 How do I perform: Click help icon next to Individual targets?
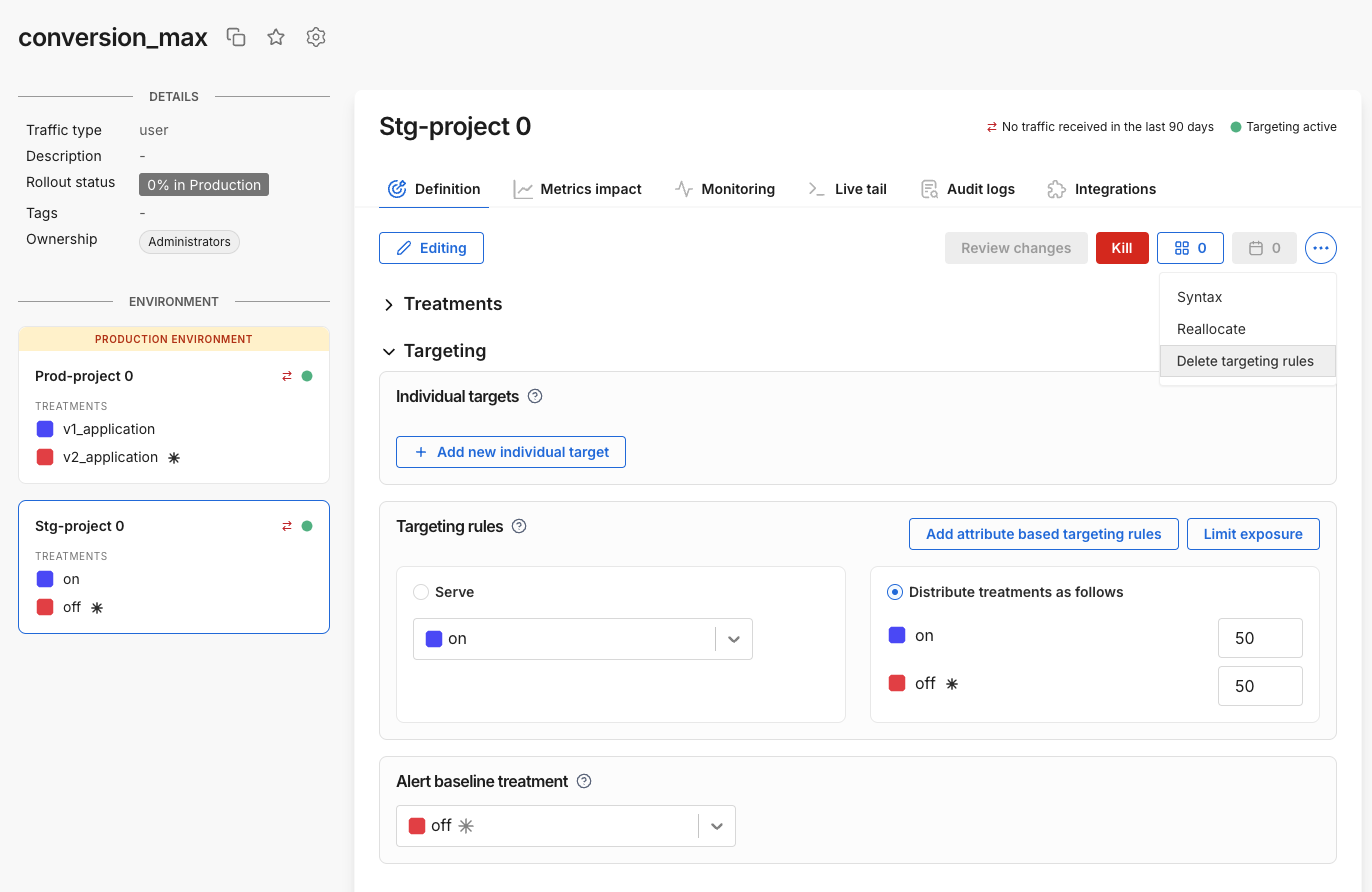[x=535, y=396]
